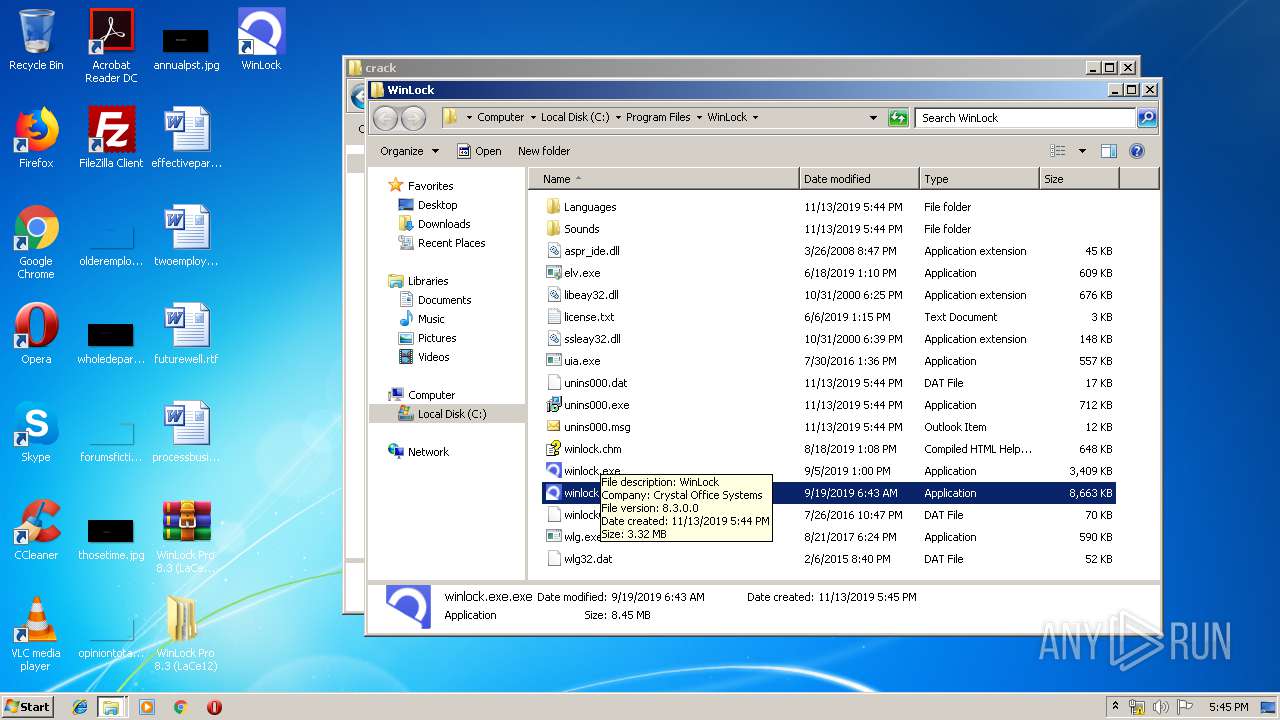Focus the Search WinLock field

pos(1026,118)
